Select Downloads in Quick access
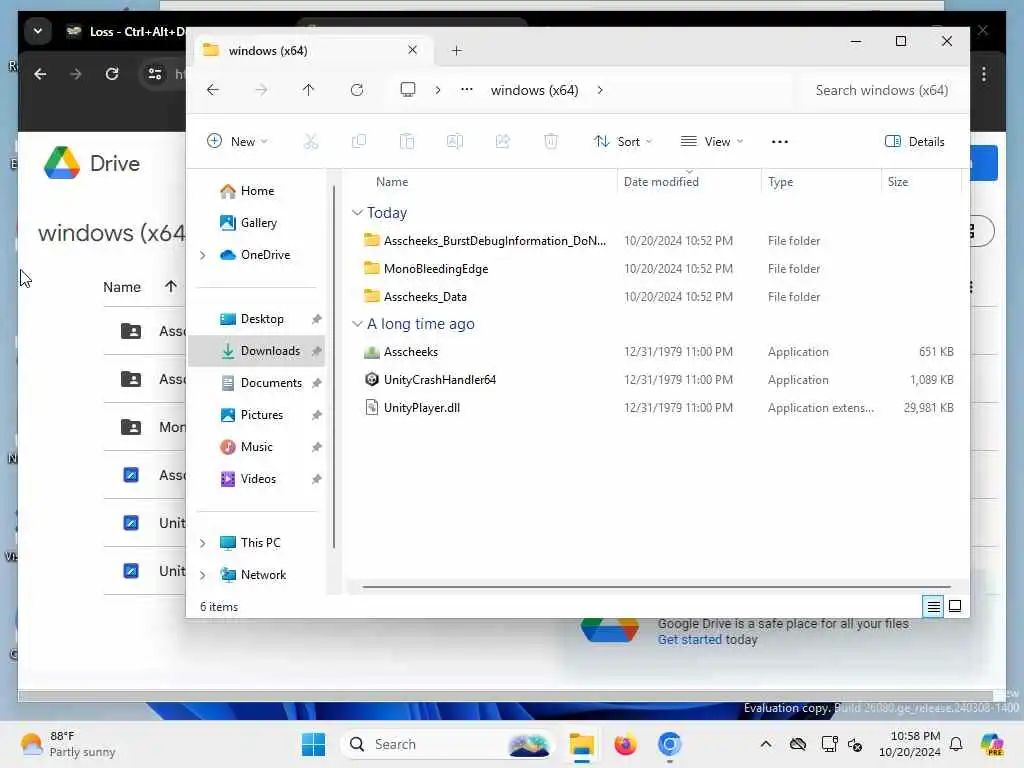 (x=257, y=351)
